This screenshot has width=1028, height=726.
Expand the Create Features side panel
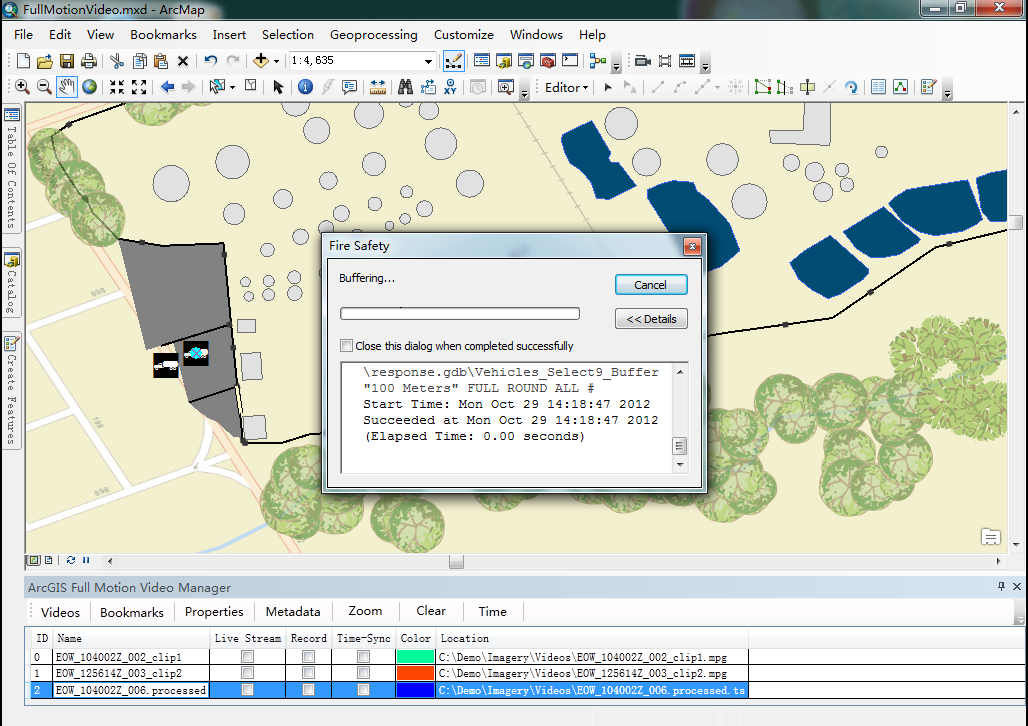(12, 390)
